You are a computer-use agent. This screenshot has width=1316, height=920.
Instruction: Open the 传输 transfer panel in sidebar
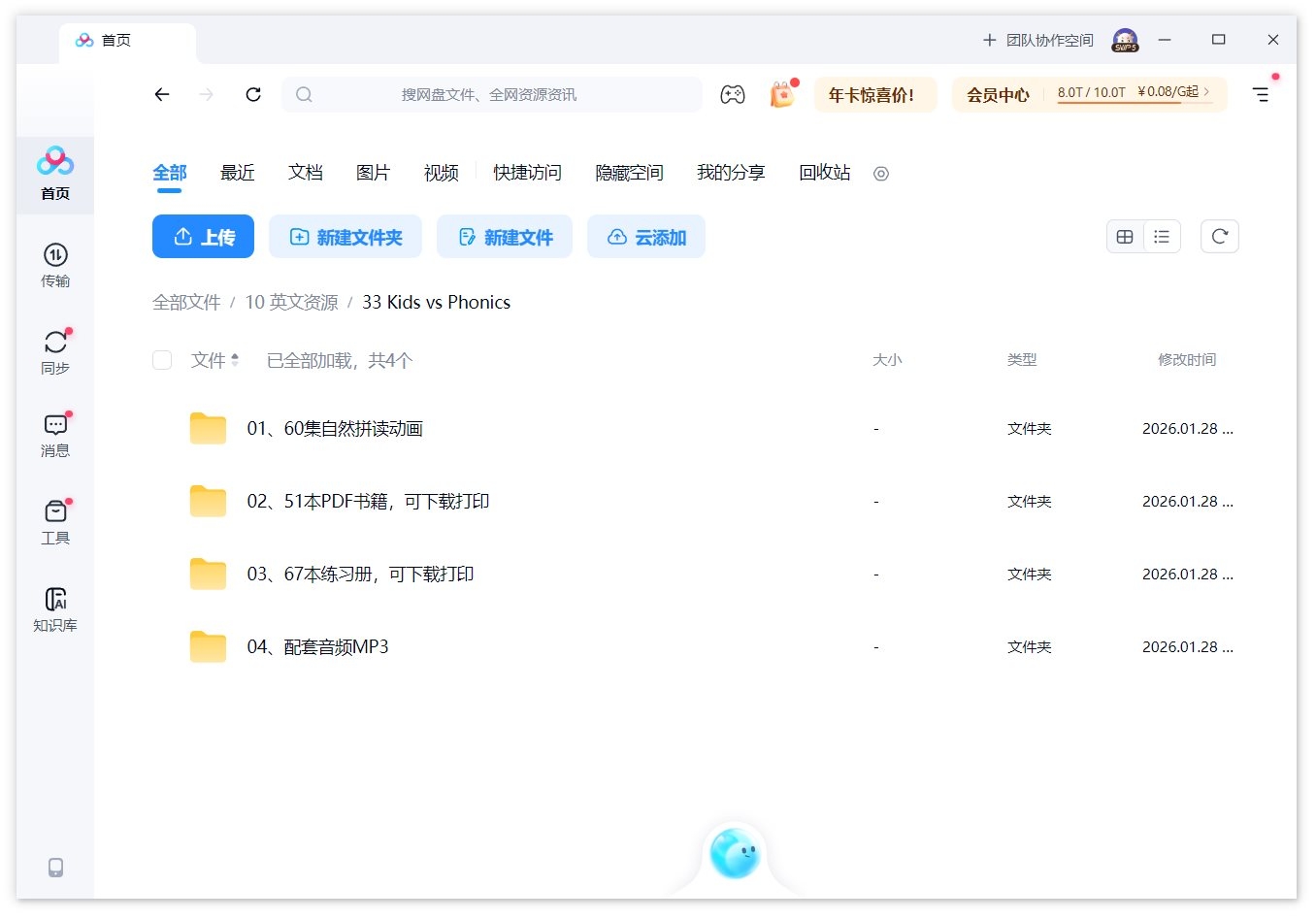pos(55,262)
